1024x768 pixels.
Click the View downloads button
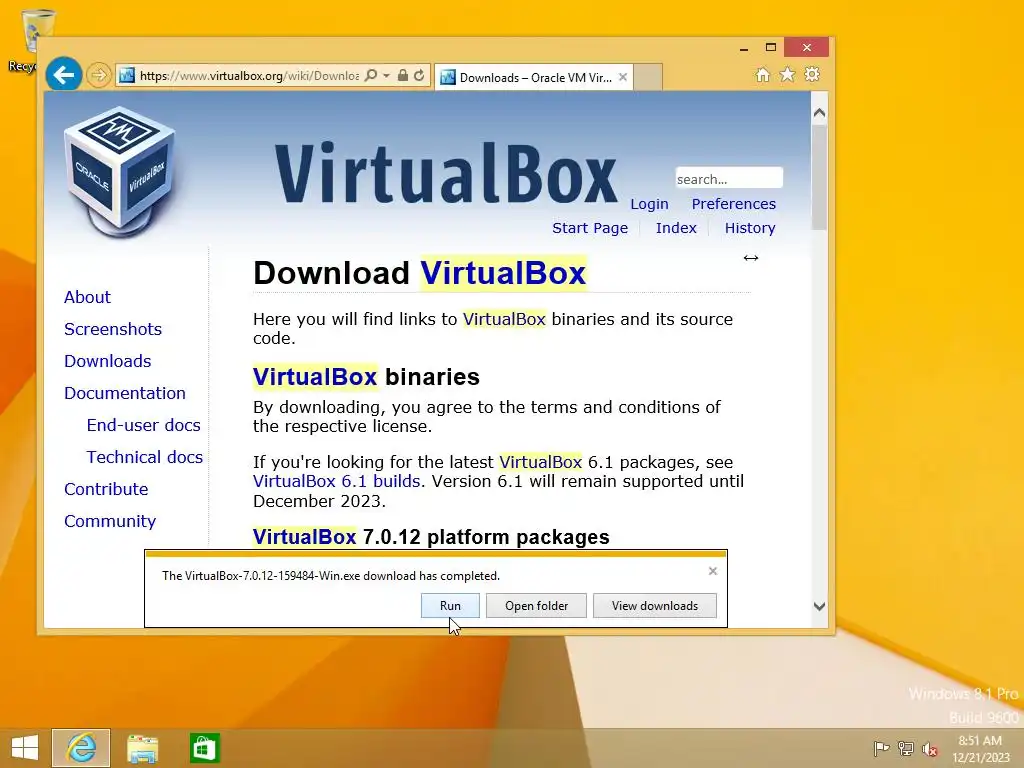(654, 605)
